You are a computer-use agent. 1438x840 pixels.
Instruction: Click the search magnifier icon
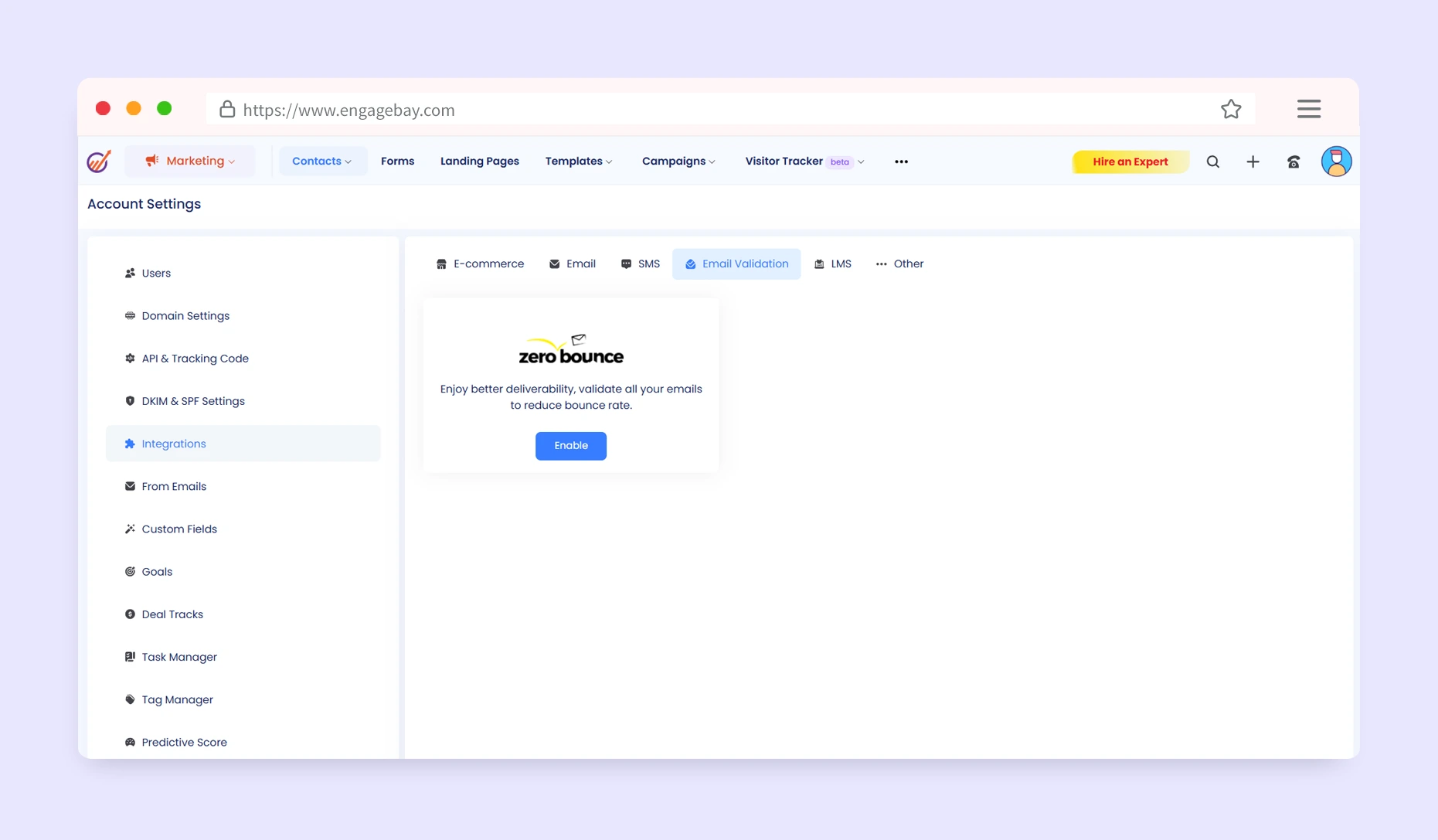[x=1212, y=162]
